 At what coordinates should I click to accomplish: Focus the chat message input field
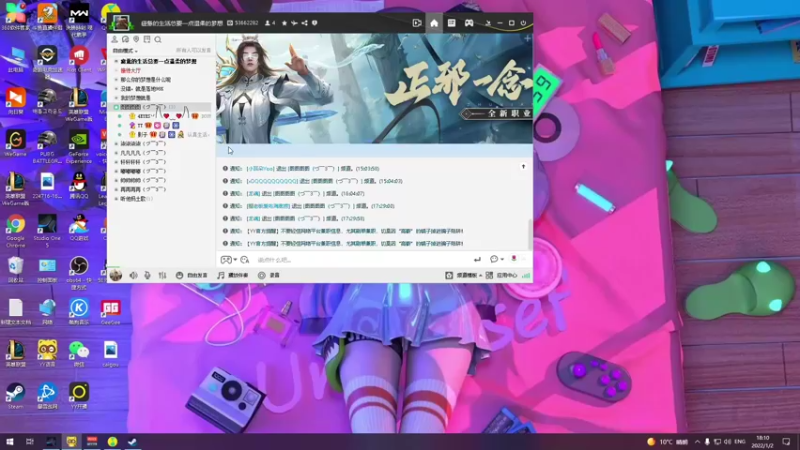coord(362,260)
